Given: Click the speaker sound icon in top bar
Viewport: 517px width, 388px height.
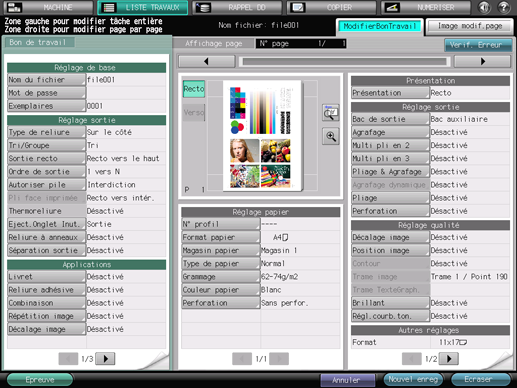Looking at the screenshot, I should tap(484, 7).
